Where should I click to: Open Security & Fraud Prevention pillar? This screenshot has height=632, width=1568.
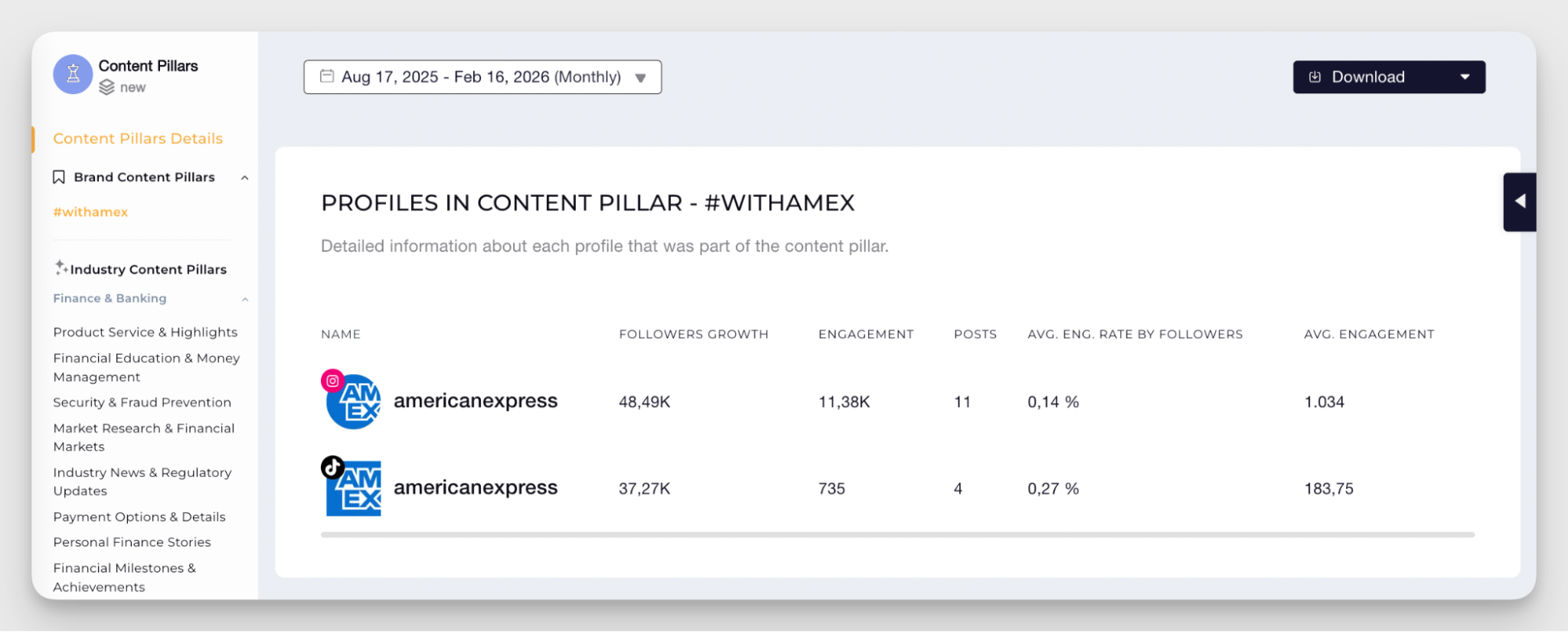[142, 402]
